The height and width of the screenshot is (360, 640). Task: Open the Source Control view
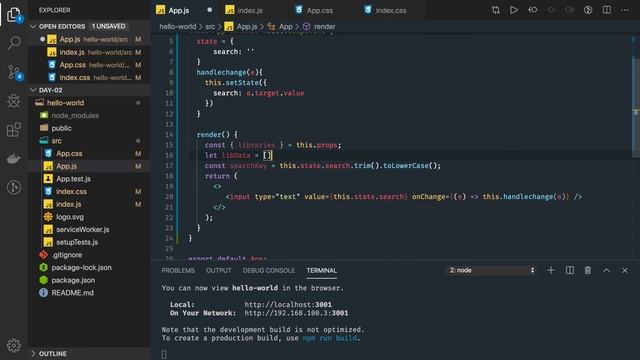click(x=14, y=72)
